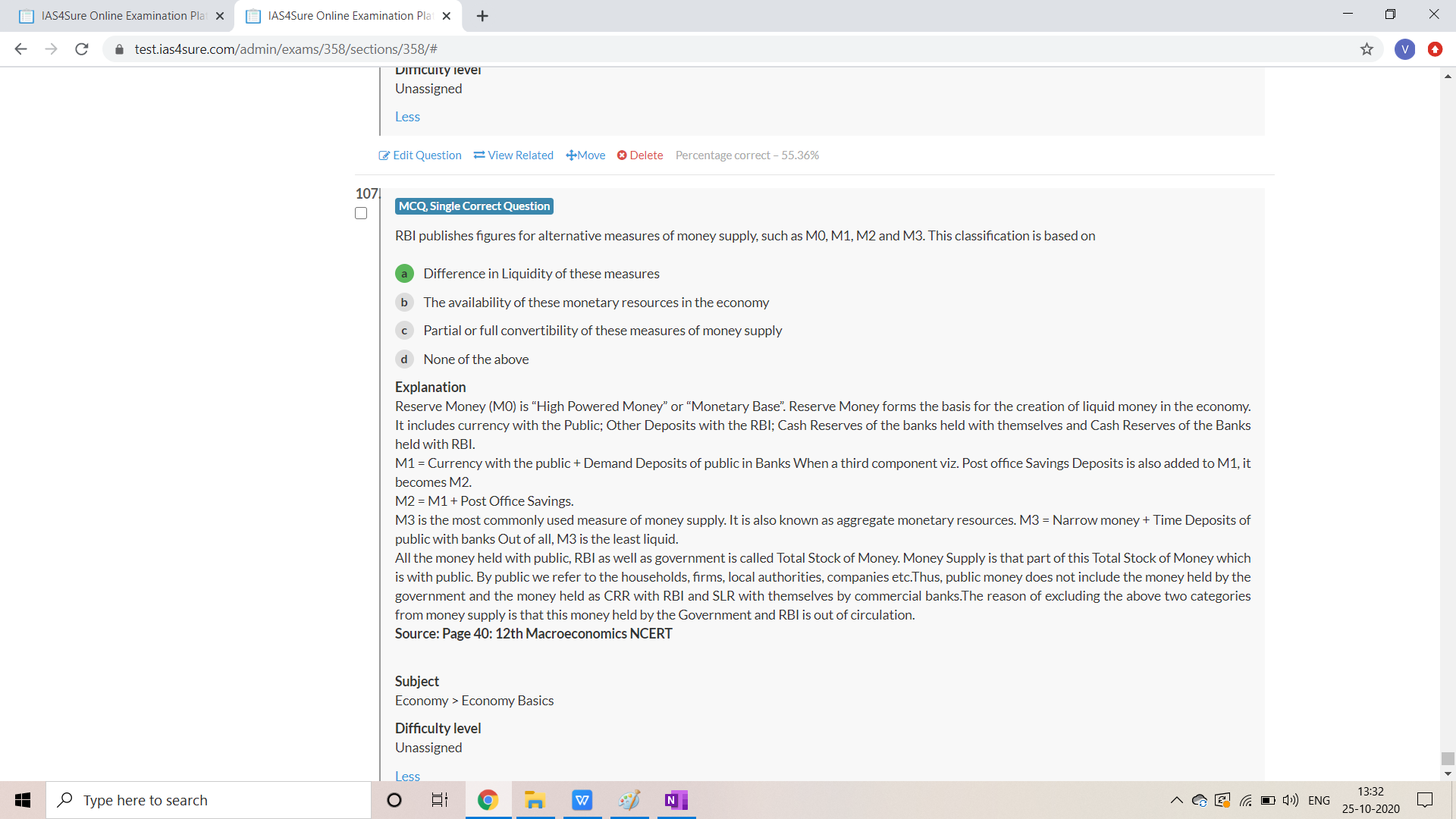
Task: Click the browser back button
Action: click(21, 49)
